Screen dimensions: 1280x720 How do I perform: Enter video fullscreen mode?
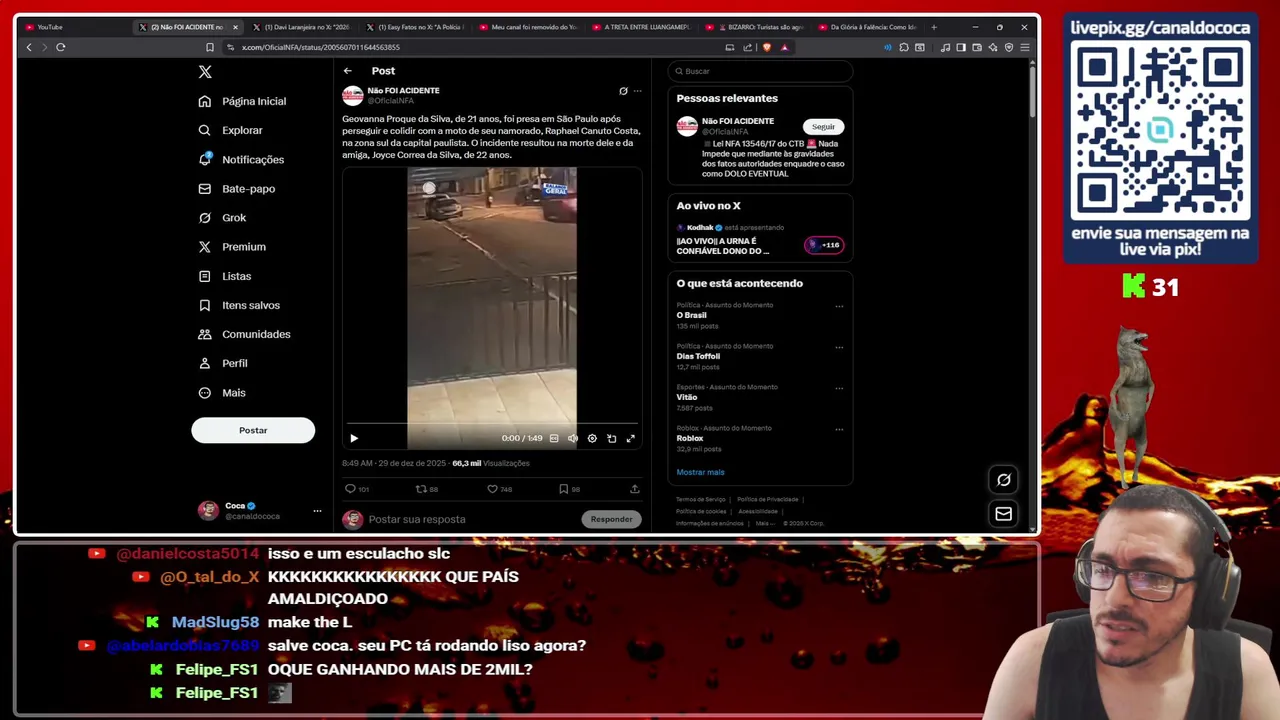point(630,438)
